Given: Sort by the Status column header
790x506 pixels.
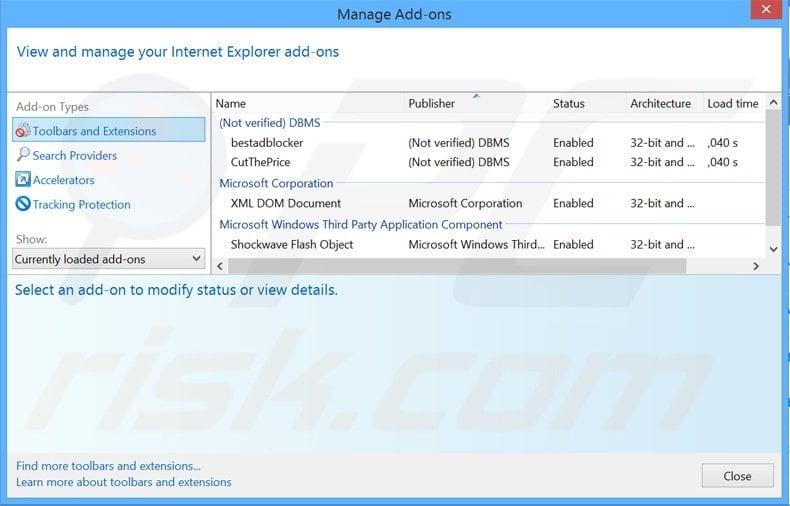Looking at the screenshot, I should coord(569,104).
